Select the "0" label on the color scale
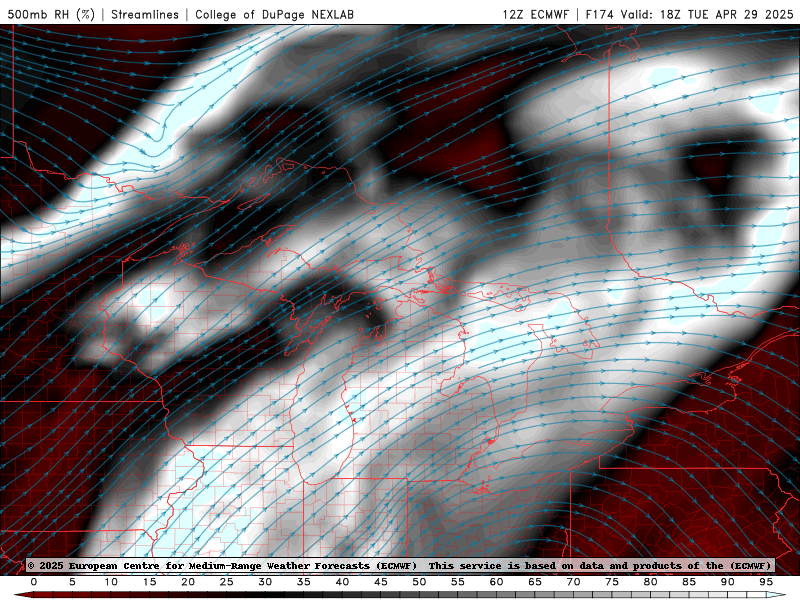800x600 pixels. (34, 582)
